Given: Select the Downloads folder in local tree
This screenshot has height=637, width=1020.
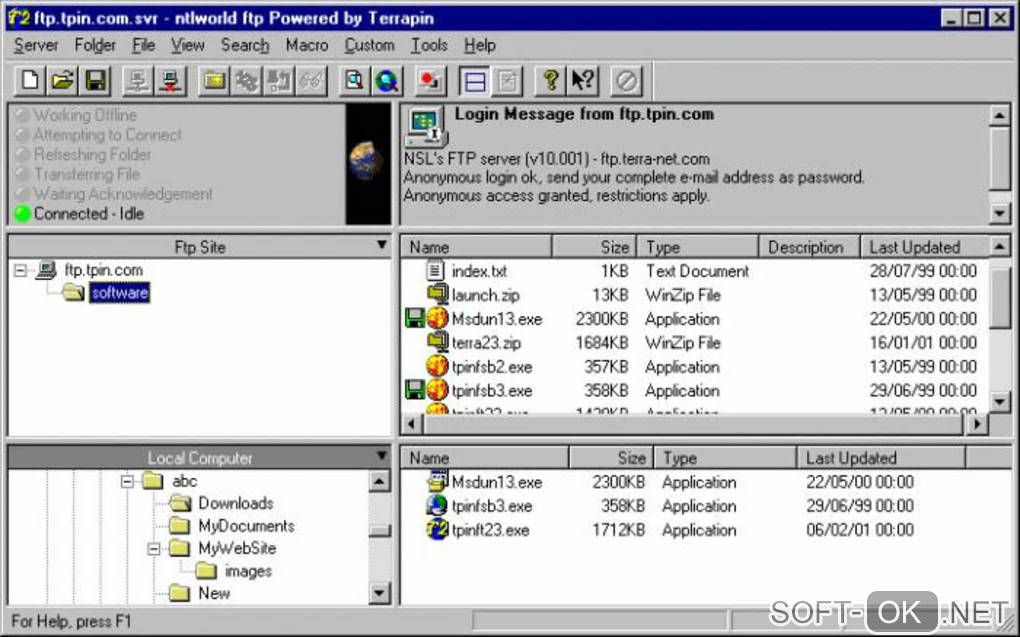Looking at the screenshot, I should point(235,503).
